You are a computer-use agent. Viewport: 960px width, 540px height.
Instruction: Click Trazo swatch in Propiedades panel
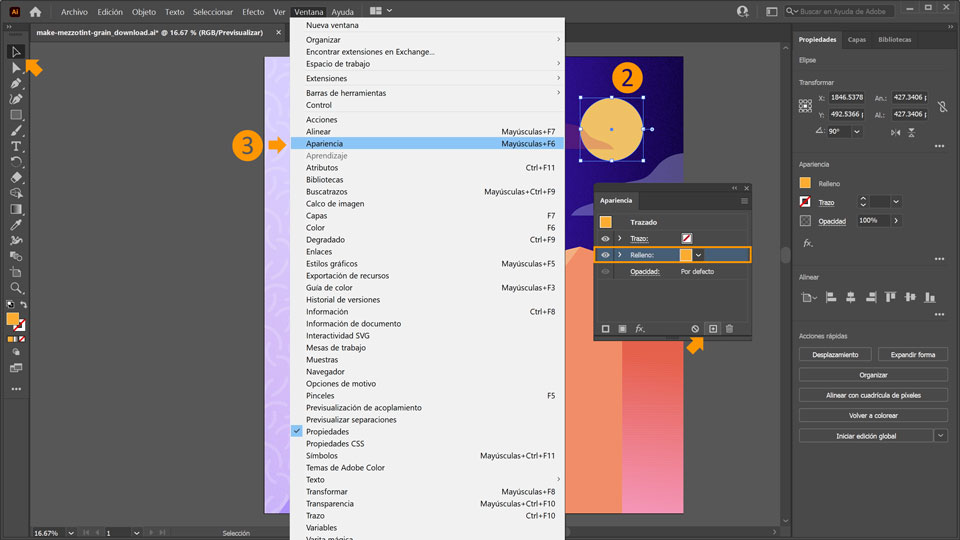[805, 201]
